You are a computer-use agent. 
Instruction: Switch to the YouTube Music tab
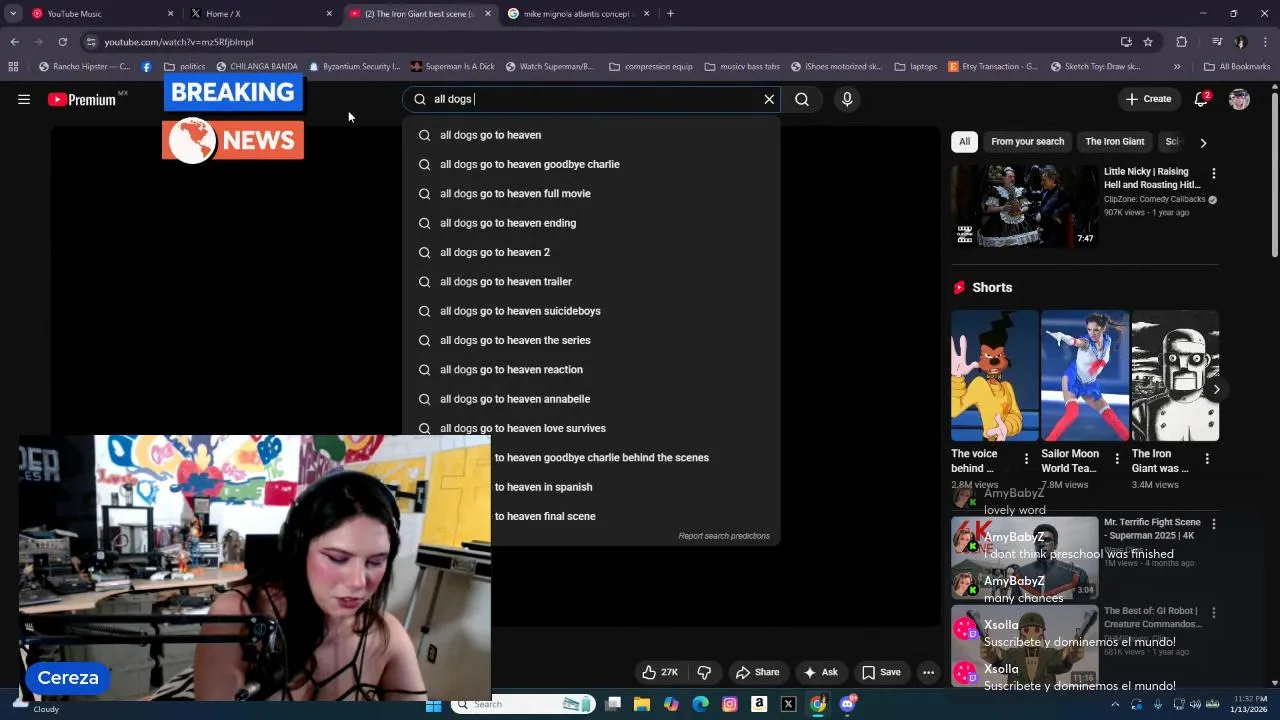point(103,14)
